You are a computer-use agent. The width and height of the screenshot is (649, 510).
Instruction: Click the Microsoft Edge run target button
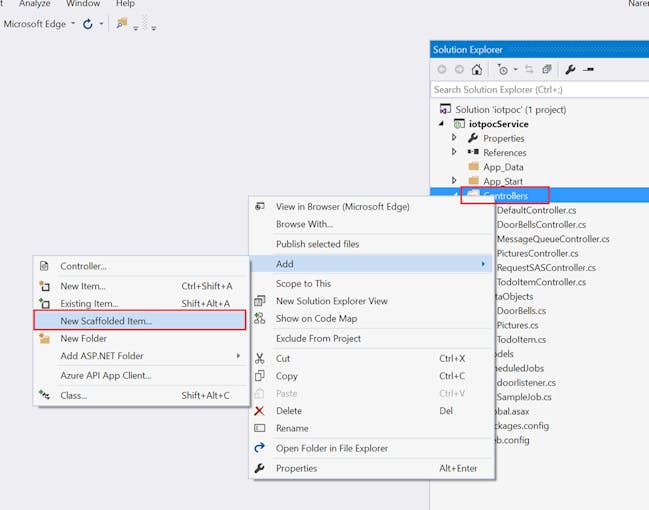(x=35, y=24)
